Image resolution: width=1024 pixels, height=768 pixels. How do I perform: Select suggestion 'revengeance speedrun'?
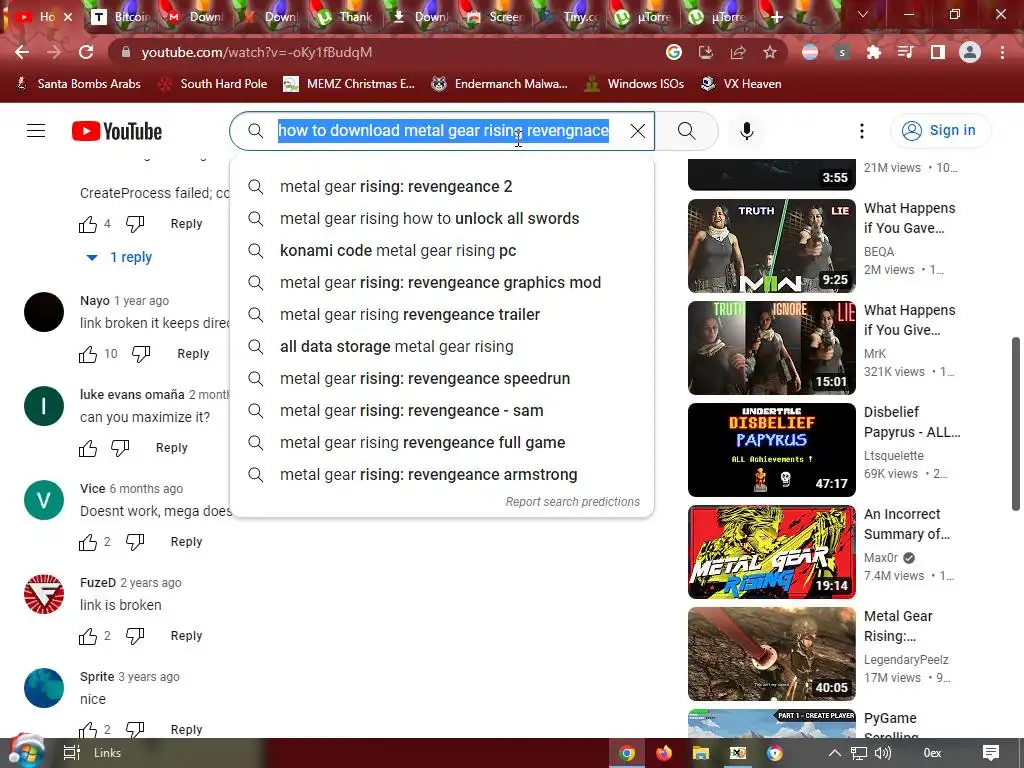point(442,379)
